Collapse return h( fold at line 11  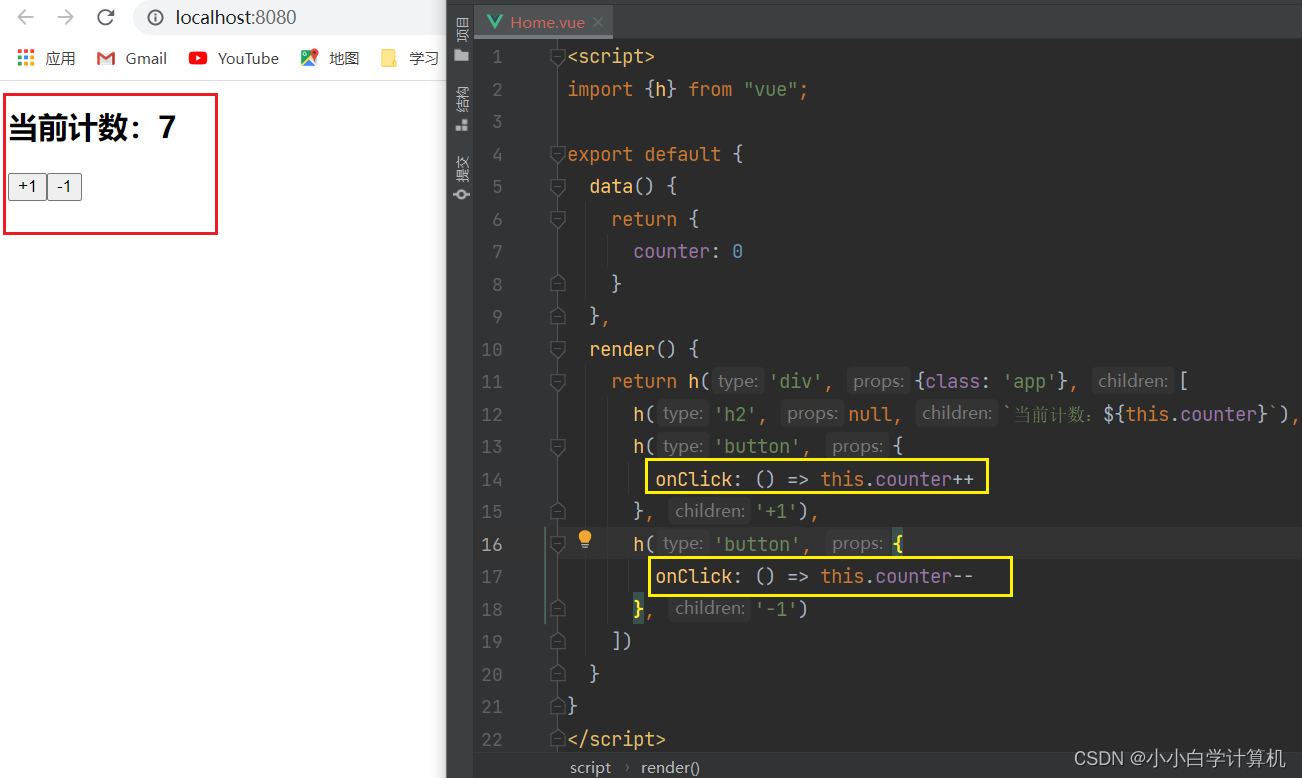pyautogui.click(x=558, y=382)
